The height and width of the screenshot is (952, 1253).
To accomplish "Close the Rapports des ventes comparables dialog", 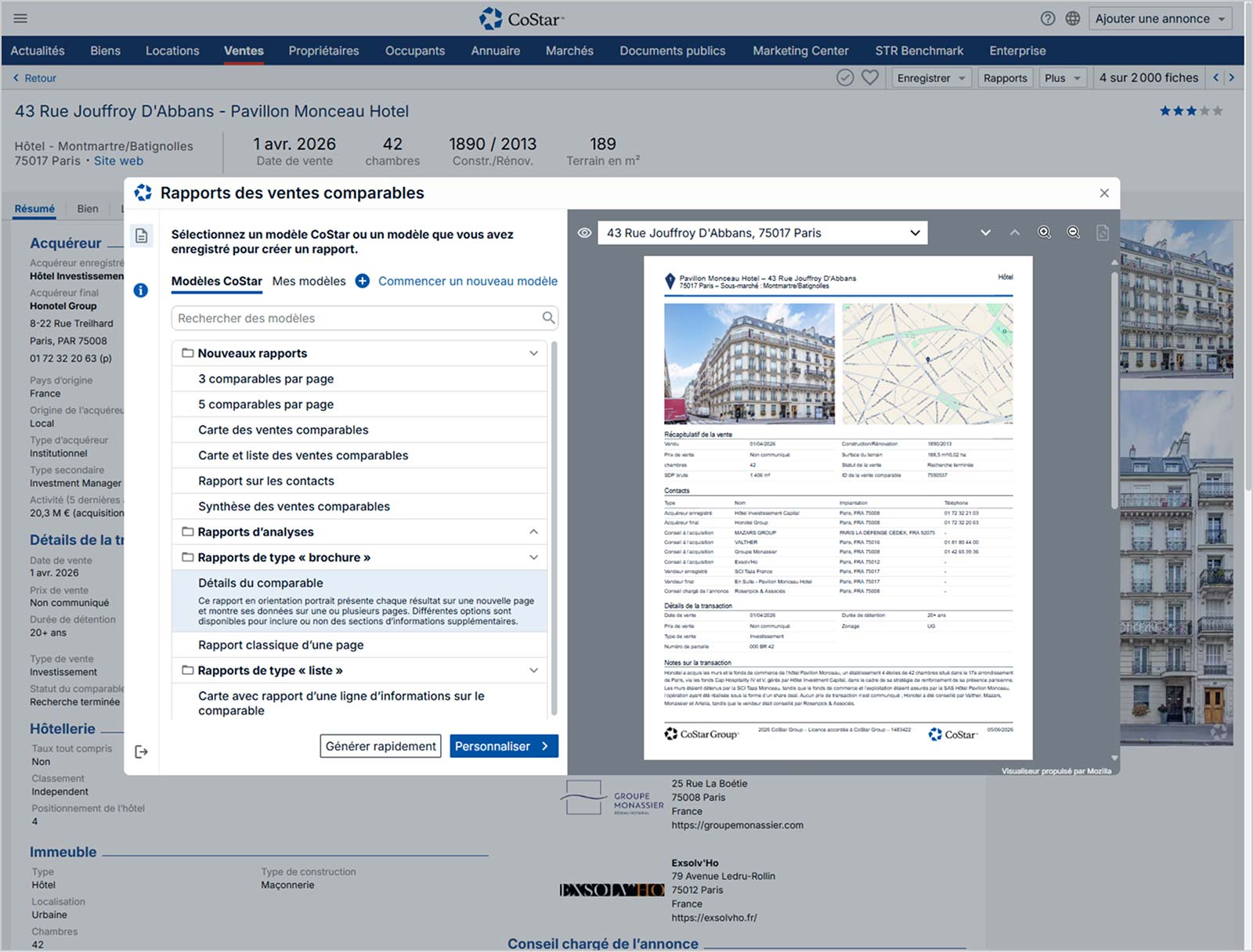I will click(x=1104, y=193).
